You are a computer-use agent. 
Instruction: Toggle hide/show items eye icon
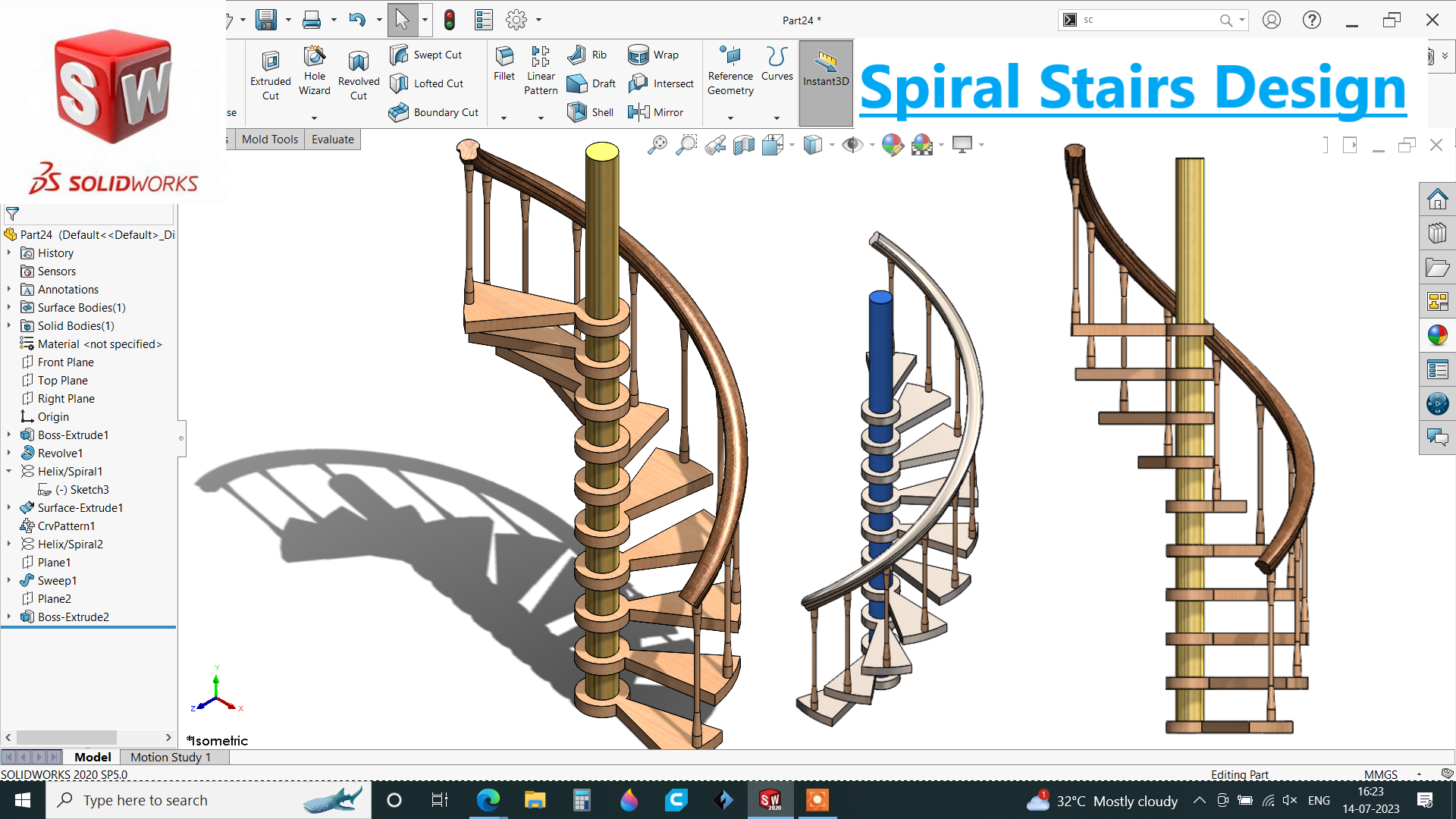click(852, 144)
